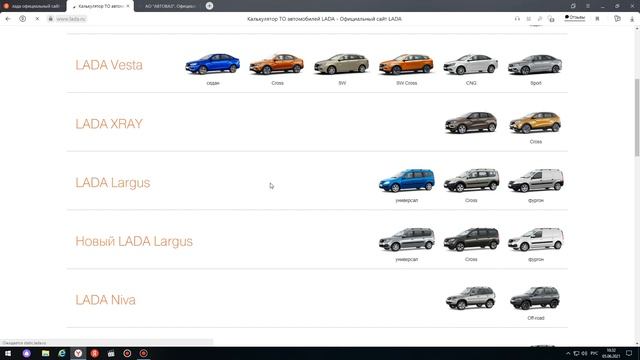Stop loading the page
The height and width of the screenshot is (360, 640).
(x=37, y=19)
